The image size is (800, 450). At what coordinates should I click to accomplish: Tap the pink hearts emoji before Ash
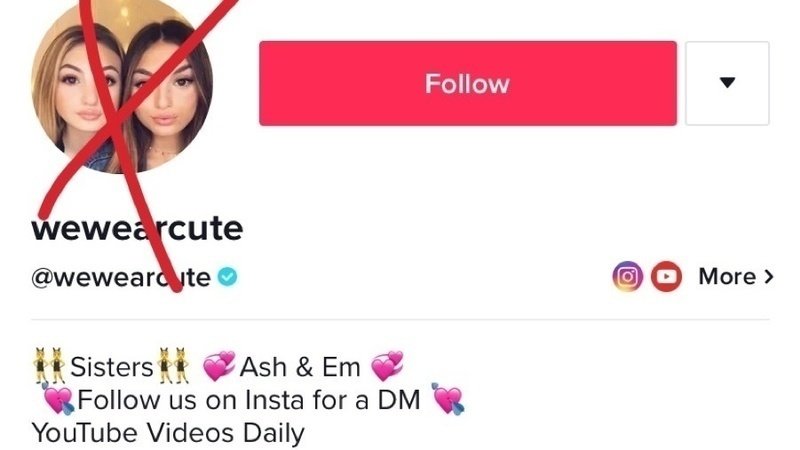point(219,366)
